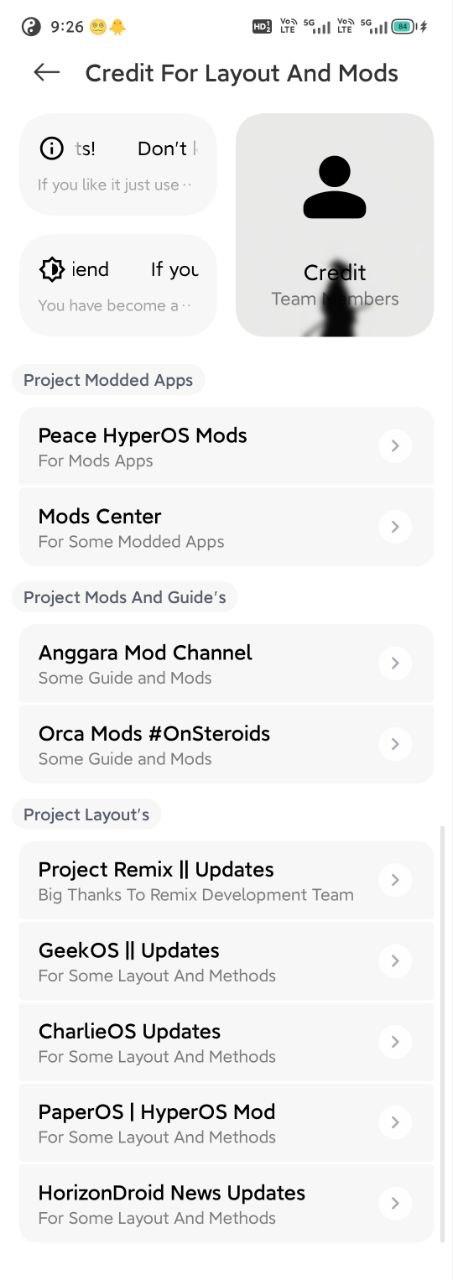The width and height of the screenshot is (453, 1280).
Task: Select the Project Modded Apps section label
Action: pos(108,380)
